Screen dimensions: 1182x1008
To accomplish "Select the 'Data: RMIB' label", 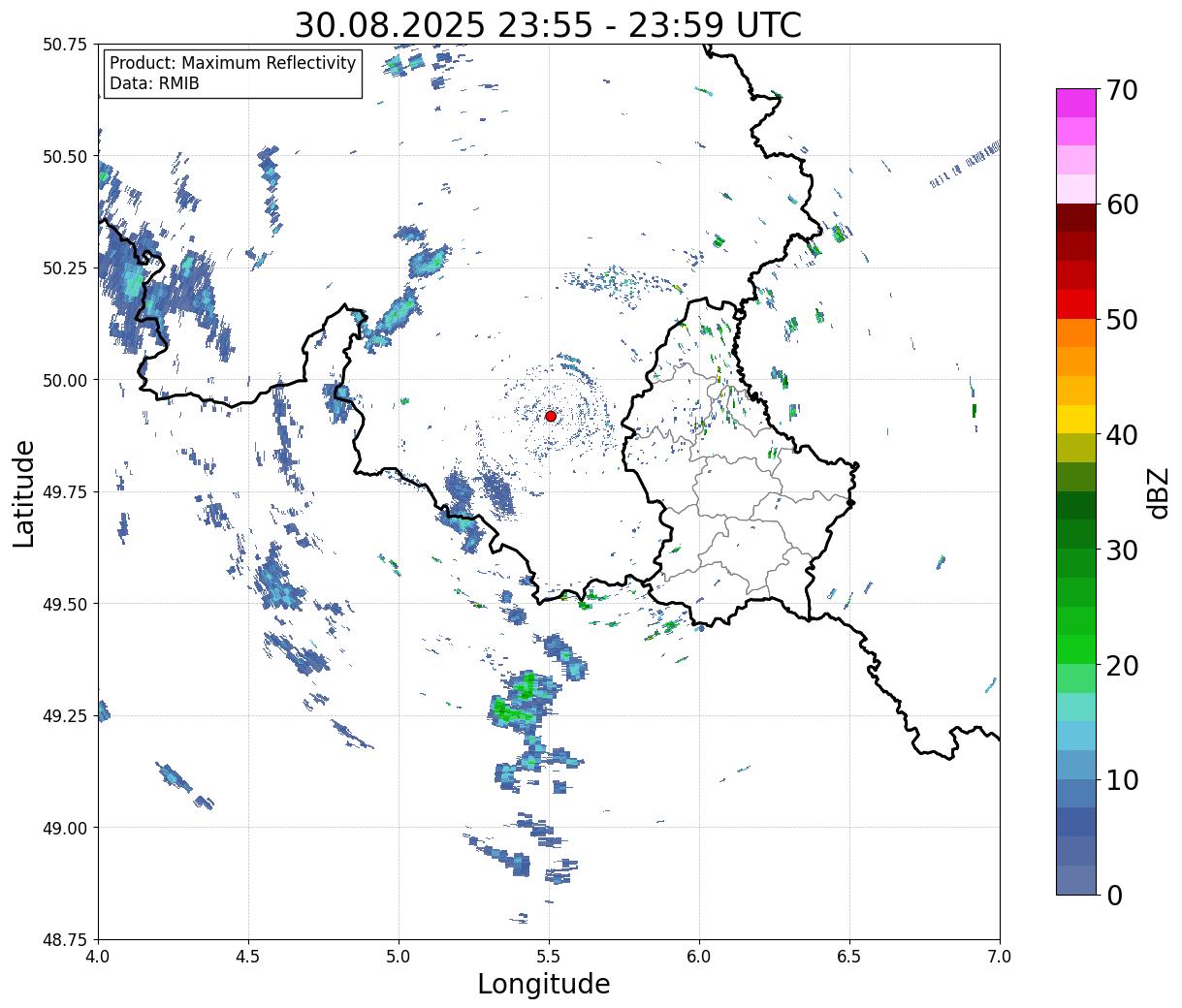I will [x=154, y=84].
